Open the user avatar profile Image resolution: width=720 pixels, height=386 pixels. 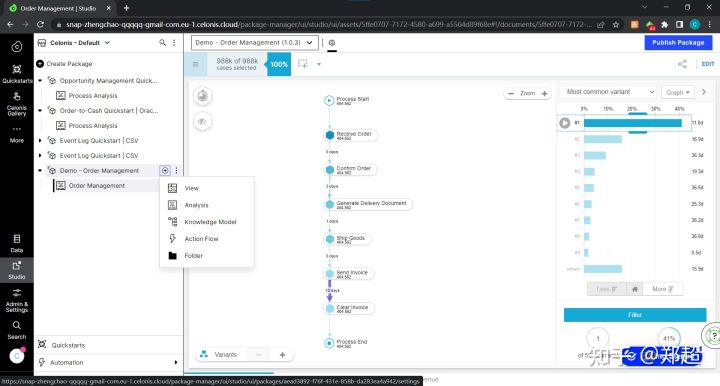(17, 356)
